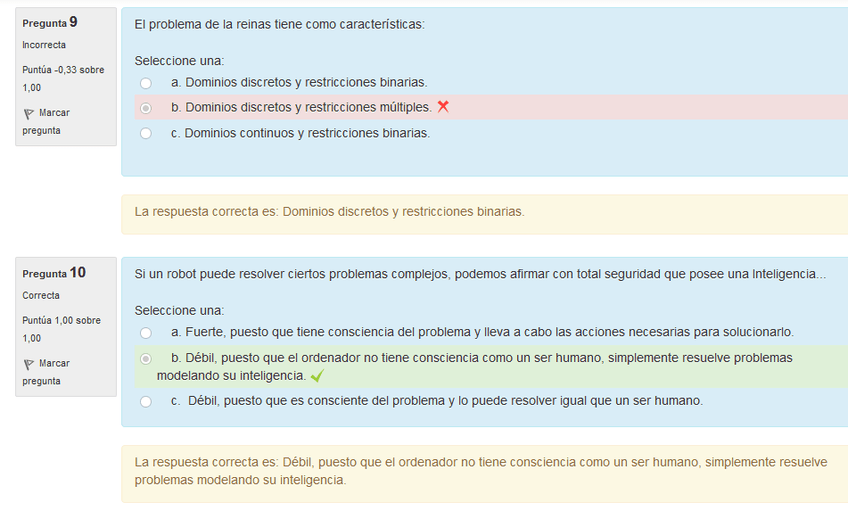Image resolution: width=848 pixels, height=511 pixels.
Task: Click Seleccione una label in Pregunta 9
Action: [x=179, y=61]
